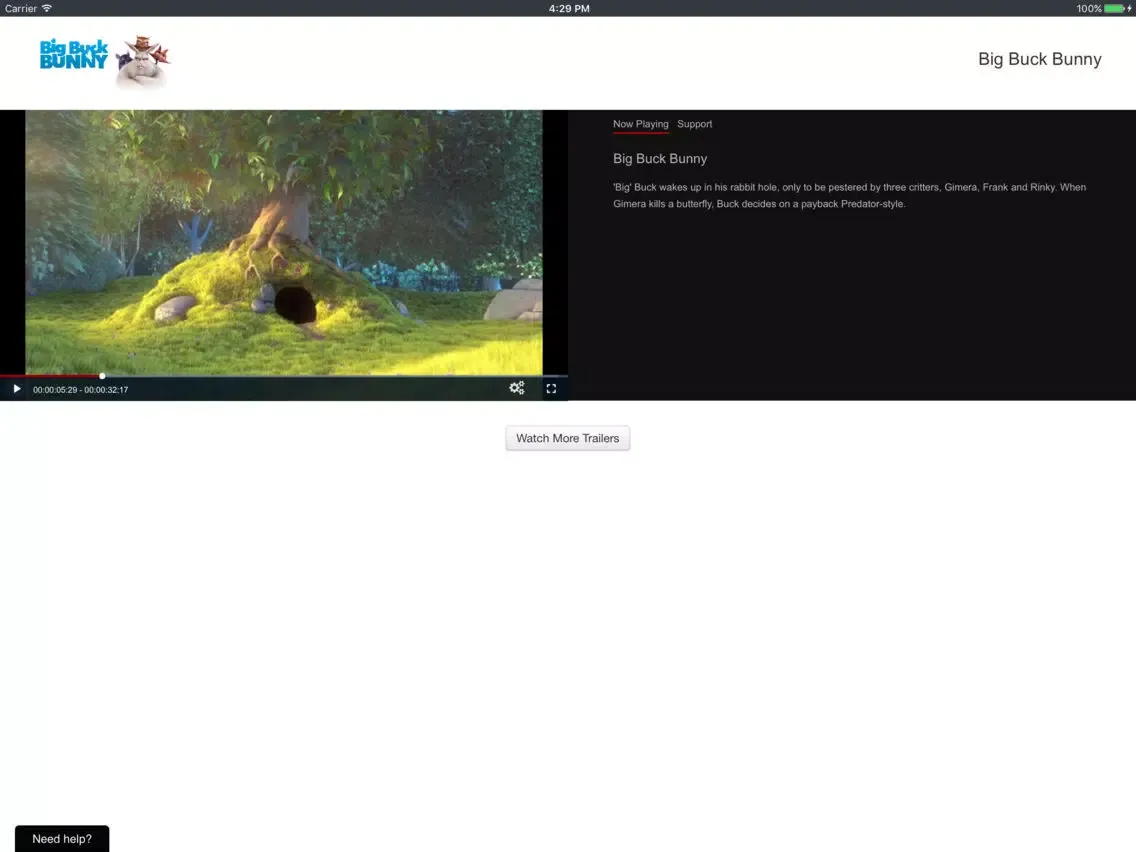The image size is (1136, 852).
Task: Click the Wi-Fi status icon
Action: tap(47, 8)
